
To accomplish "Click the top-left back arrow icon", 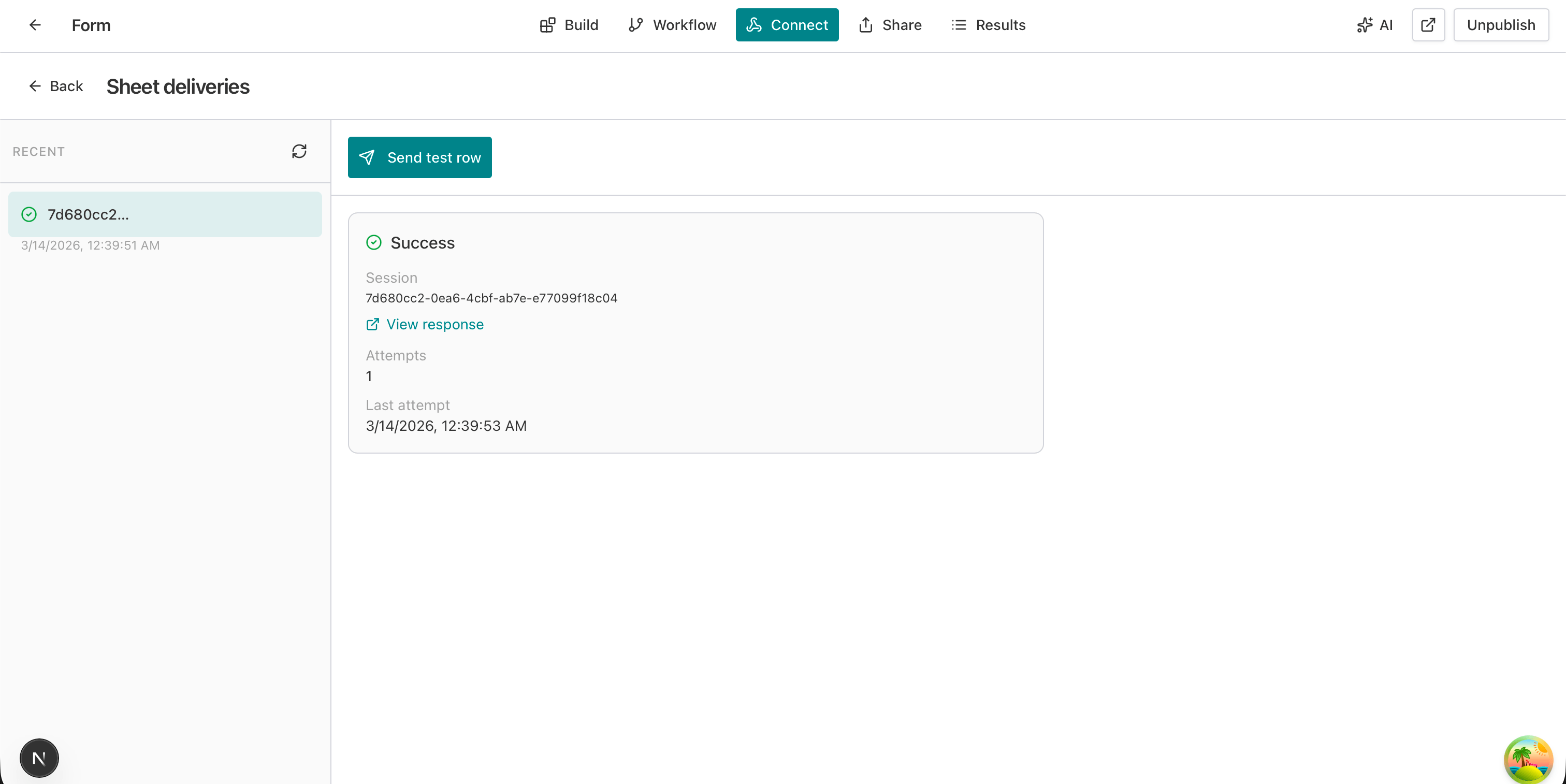I will tap(35, 25).
